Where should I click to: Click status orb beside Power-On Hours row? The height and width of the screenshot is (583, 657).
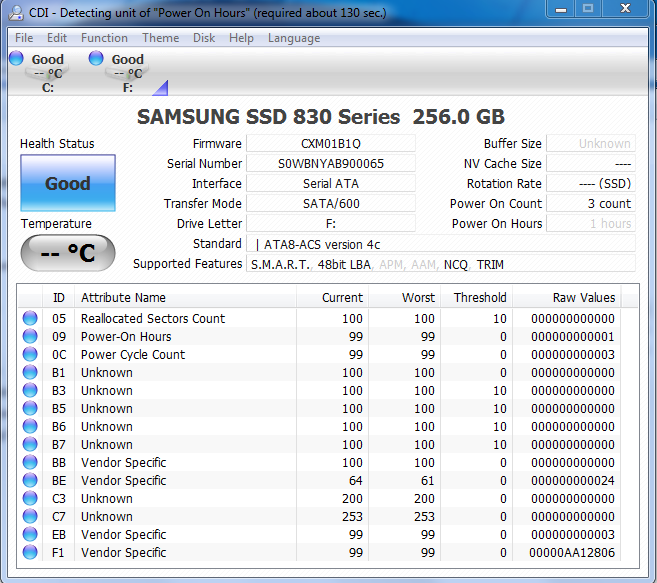[30, 337]
